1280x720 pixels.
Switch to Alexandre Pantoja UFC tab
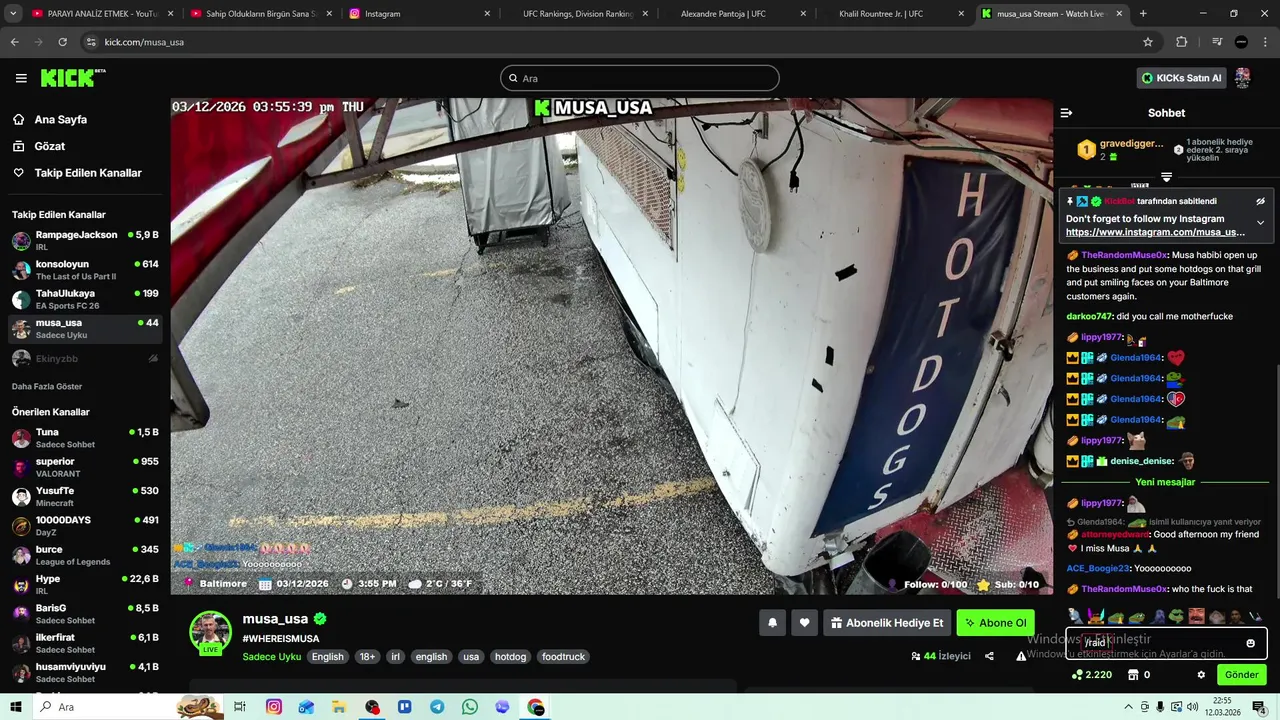point(736,14)
